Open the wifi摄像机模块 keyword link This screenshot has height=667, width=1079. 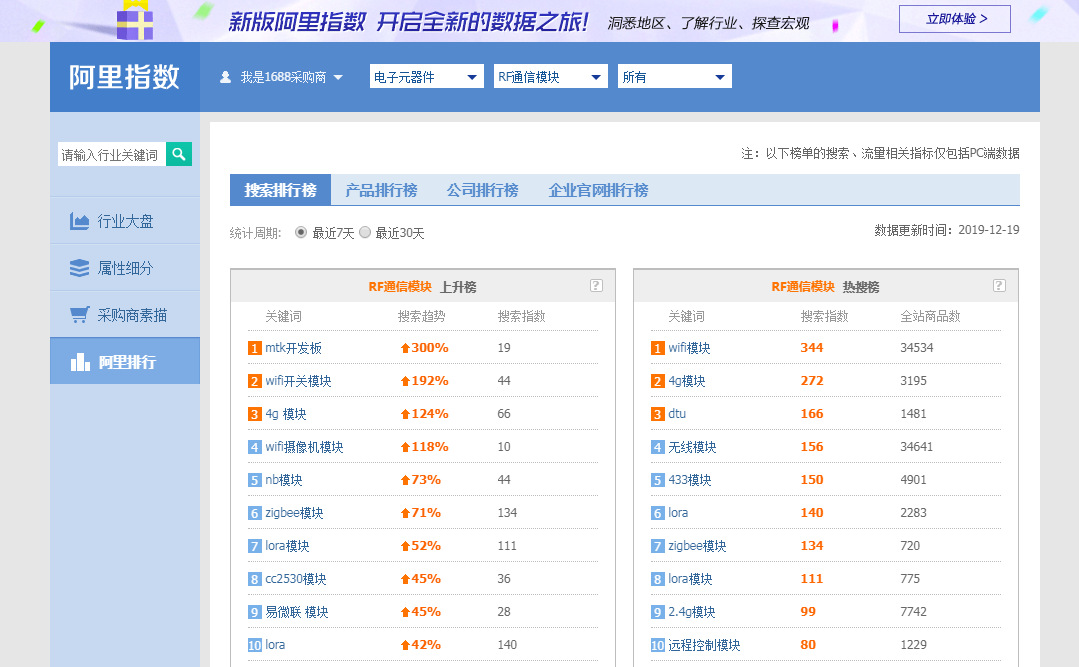(x=304, y=447)
